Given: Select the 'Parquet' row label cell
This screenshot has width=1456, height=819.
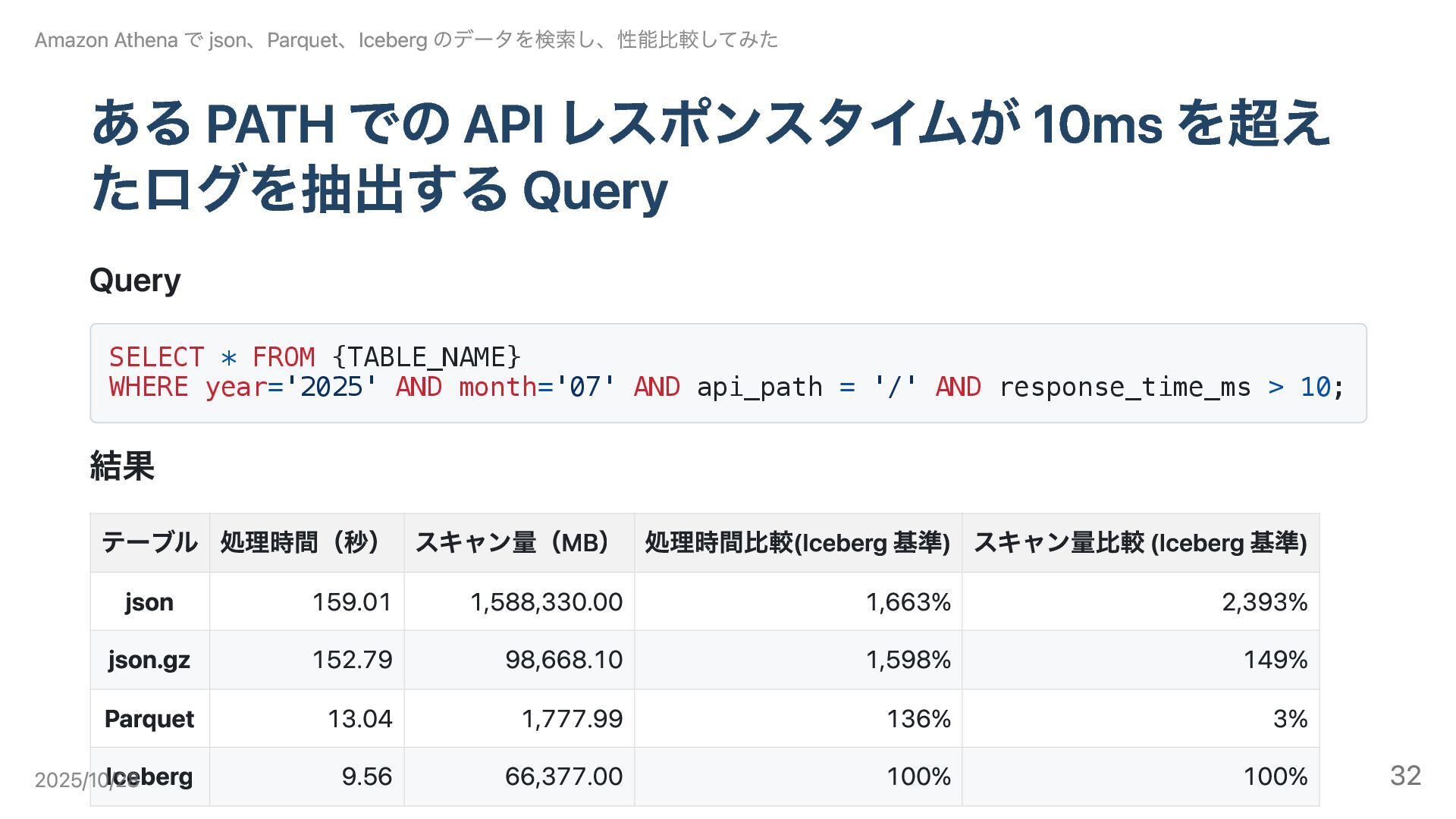Looking at the screenshot, I should click(149, 719).
